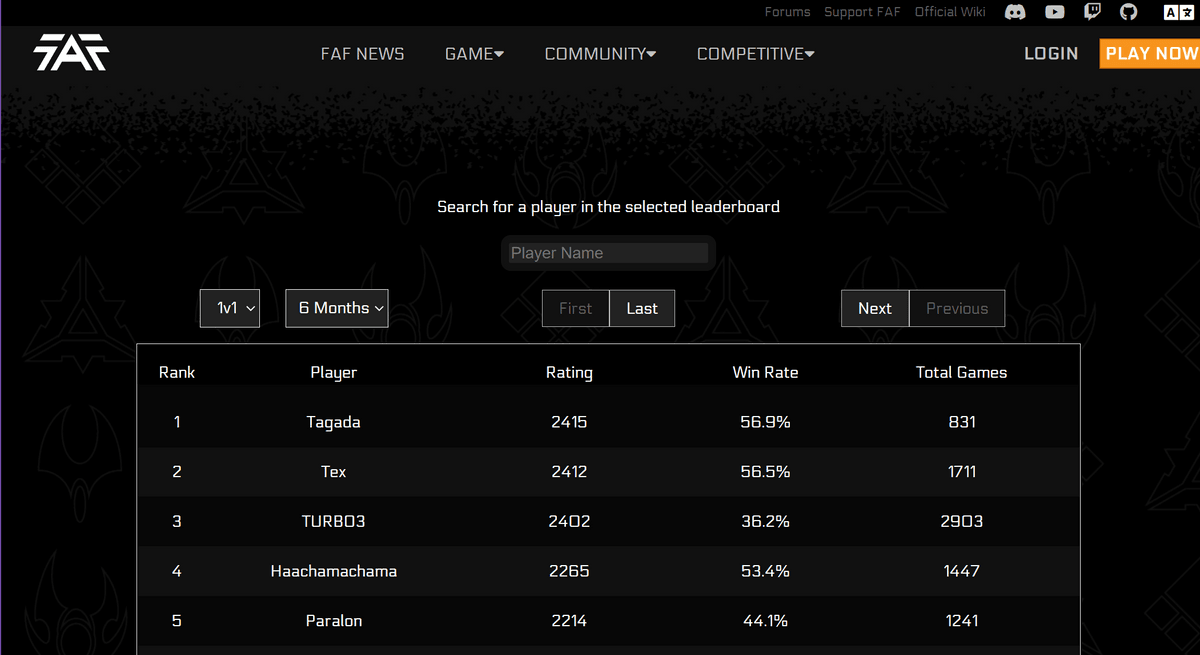Click the Next page button
The height and width of the screenshot is (655, 1200).
[875, 308]
